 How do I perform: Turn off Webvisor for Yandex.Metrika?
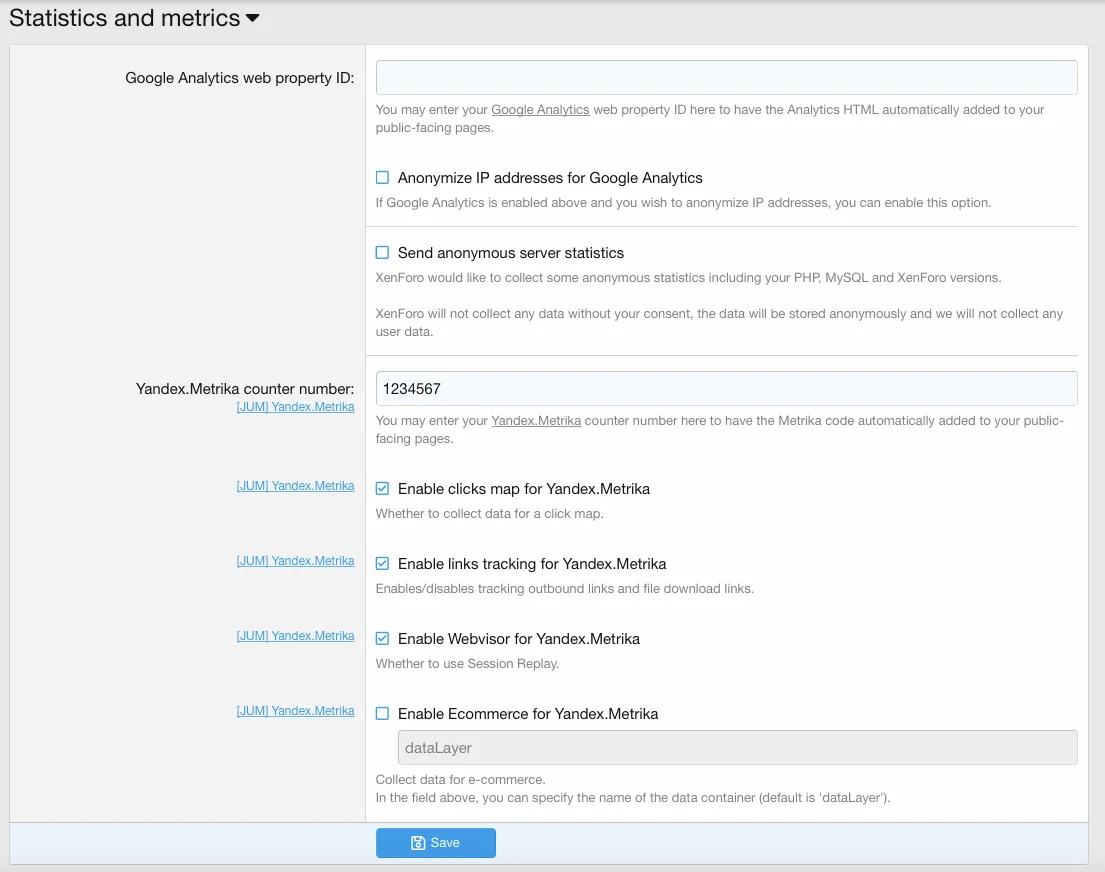[382, 639]
